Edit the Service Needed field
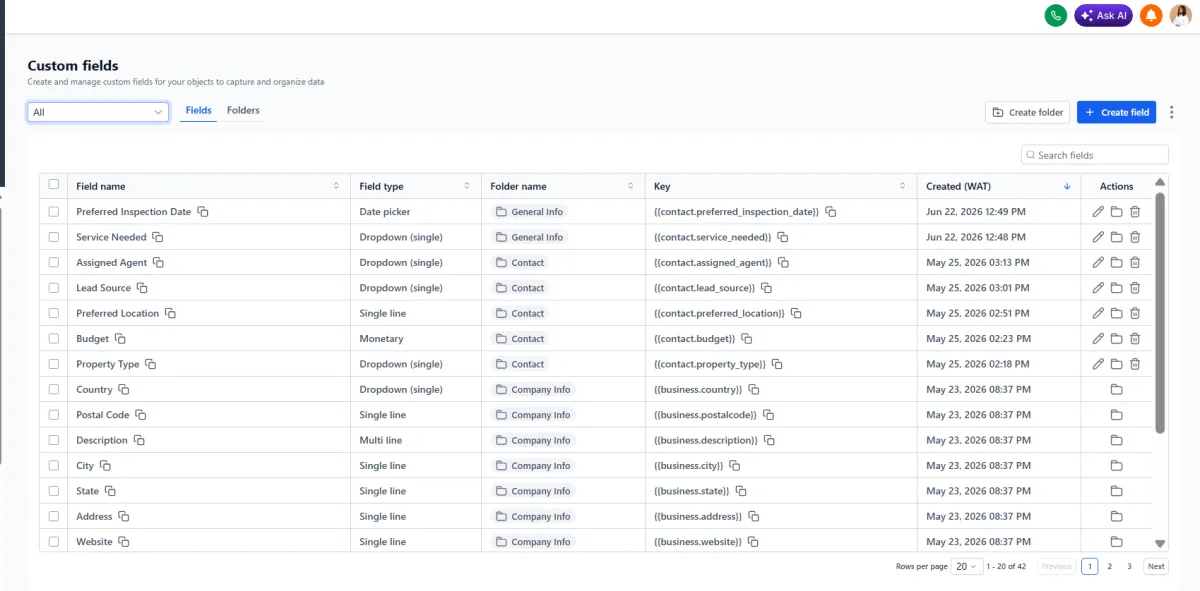This screenshot has width=1200, height=591. tap(1098, 237)
